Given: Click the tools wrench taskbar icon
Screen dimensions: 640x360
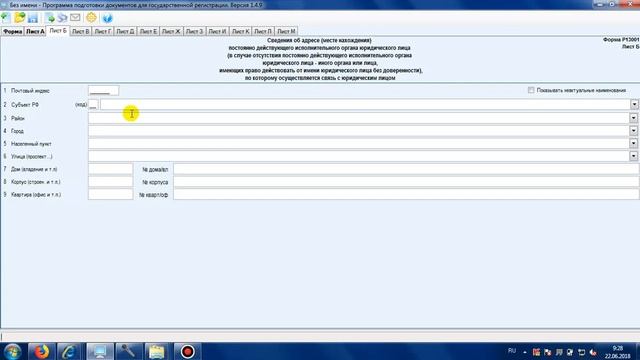Looking at the screenshot, I should 129,351.
